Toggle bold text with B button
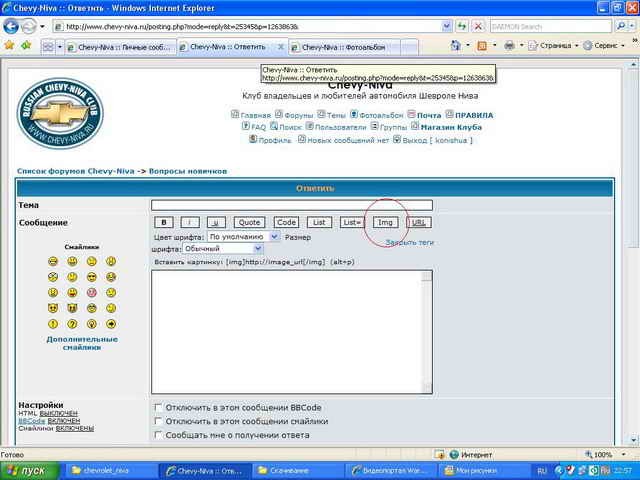The image size is (640, 480). click(165, 222)
